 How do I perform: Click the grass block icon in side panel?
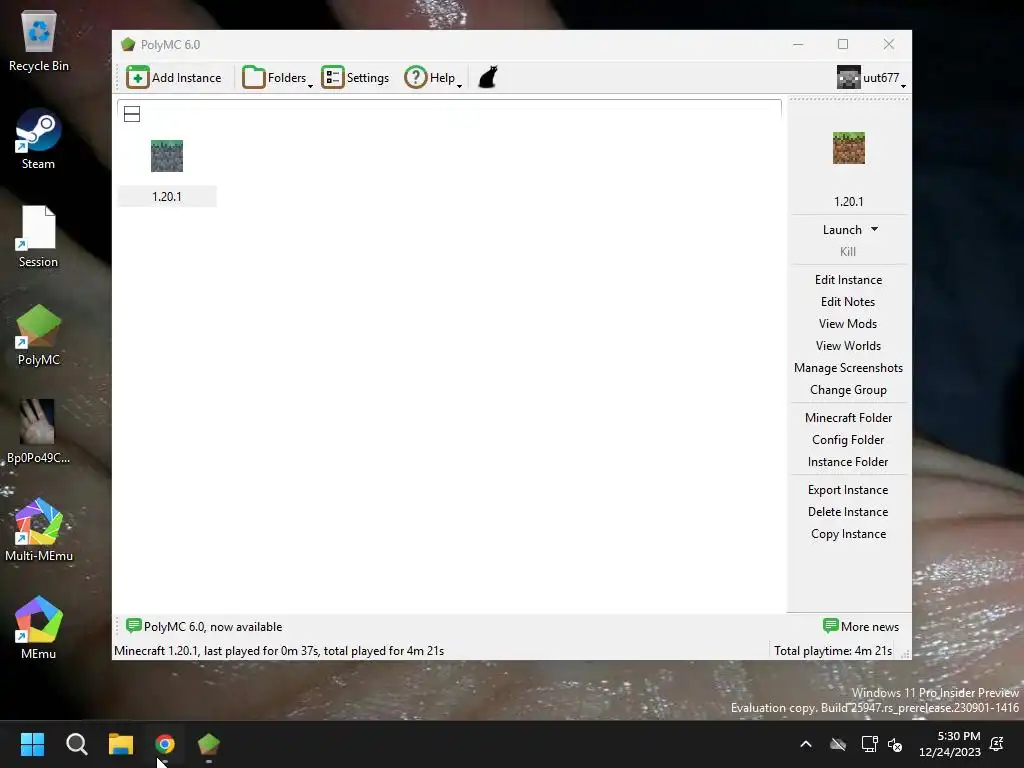(x=848, y=148)
